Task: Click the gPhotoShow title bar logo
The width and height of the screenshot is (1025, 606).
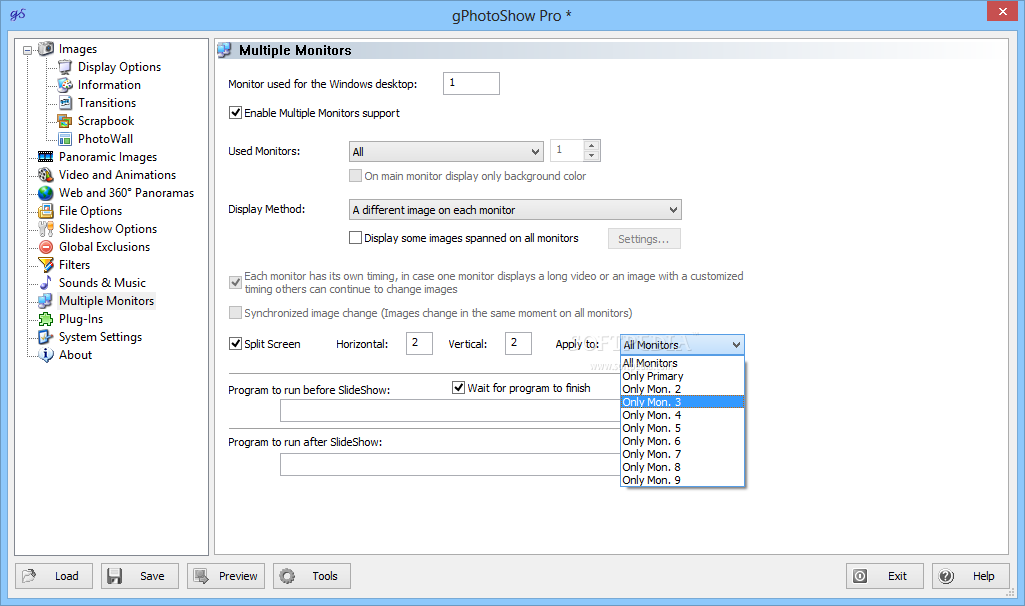Action: [18, 14]
